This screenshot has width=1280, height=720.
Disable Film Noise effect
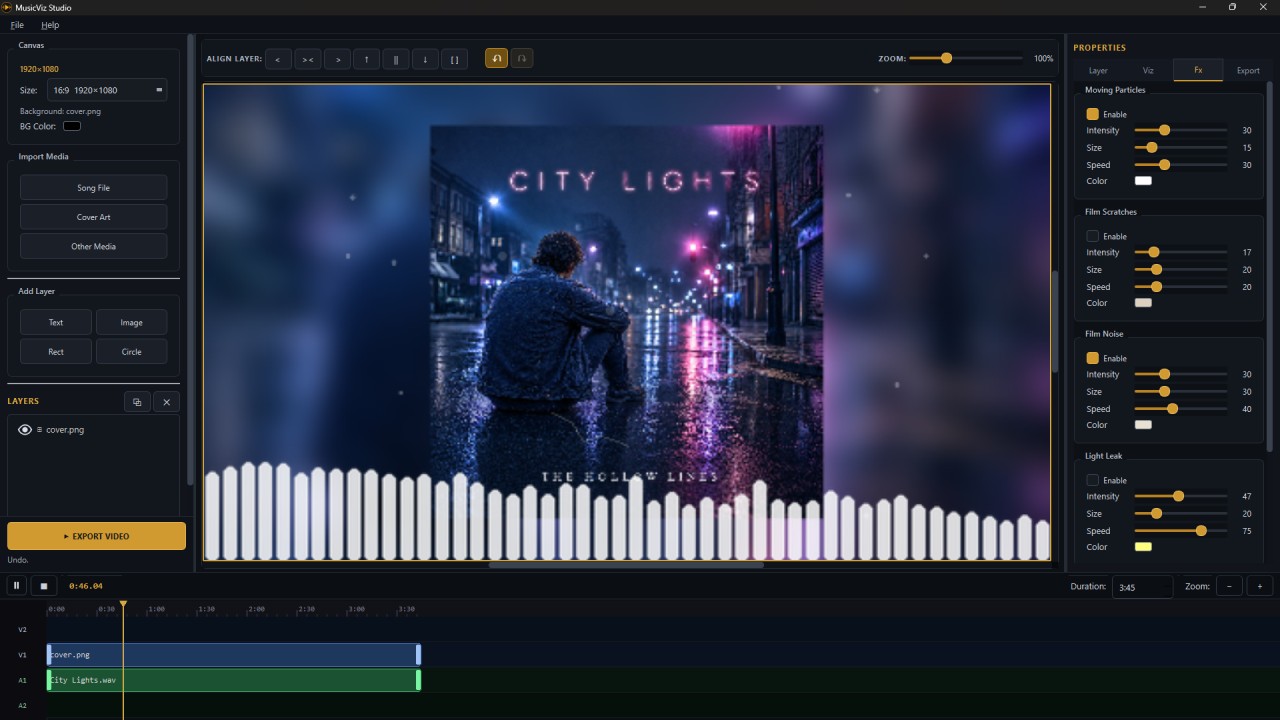1092,358
